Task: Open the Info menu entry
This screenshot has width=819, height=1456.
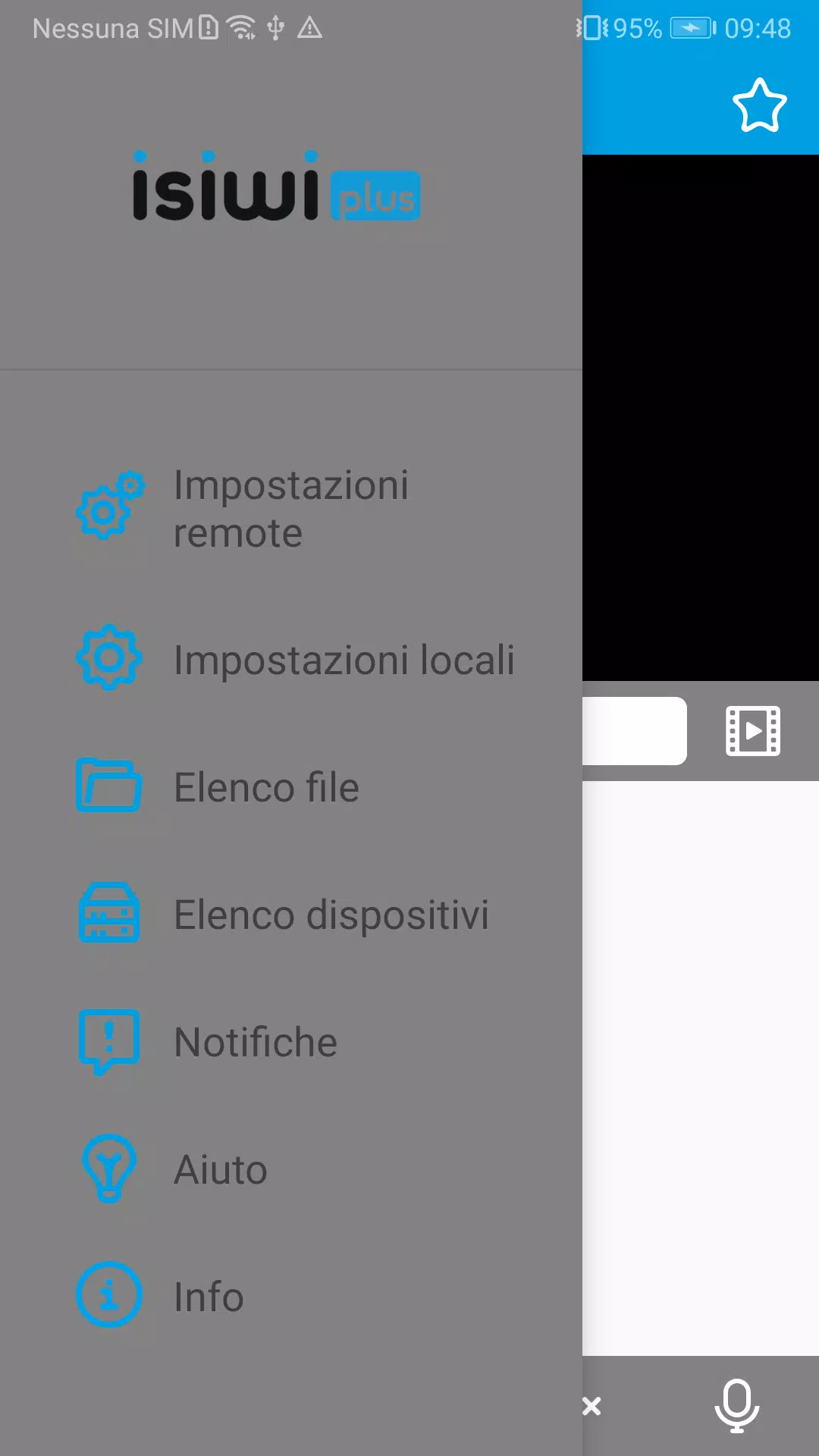Action: (x=291, y=1297)
